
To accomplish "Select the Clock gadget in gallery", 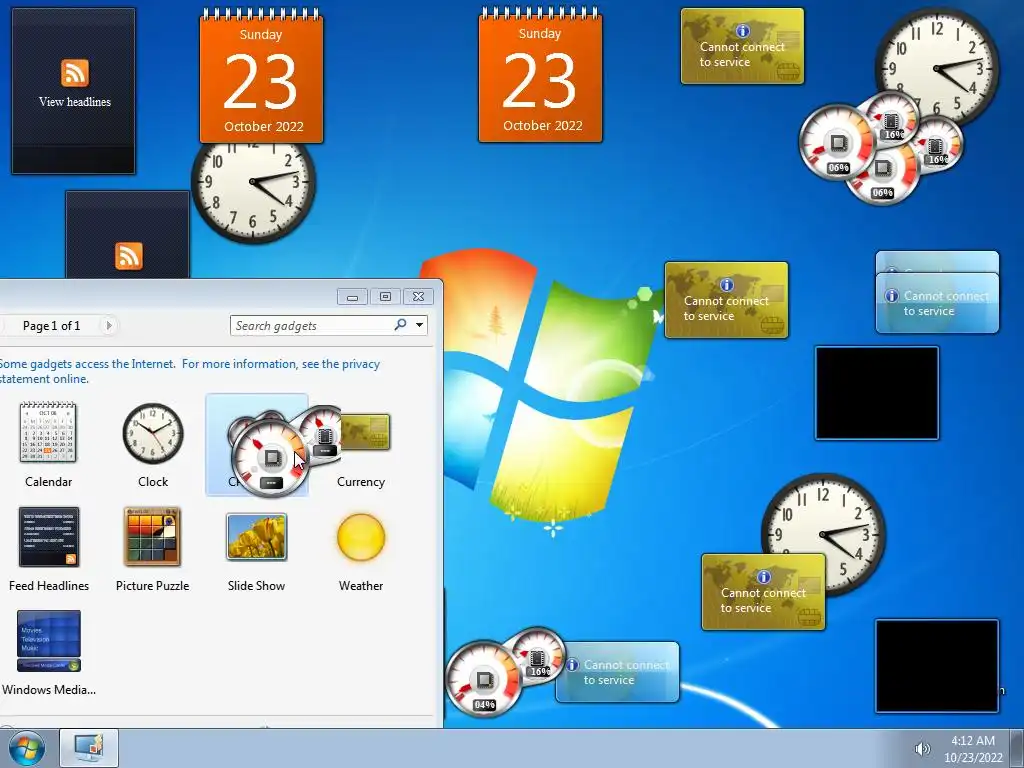I will (153, 433).
